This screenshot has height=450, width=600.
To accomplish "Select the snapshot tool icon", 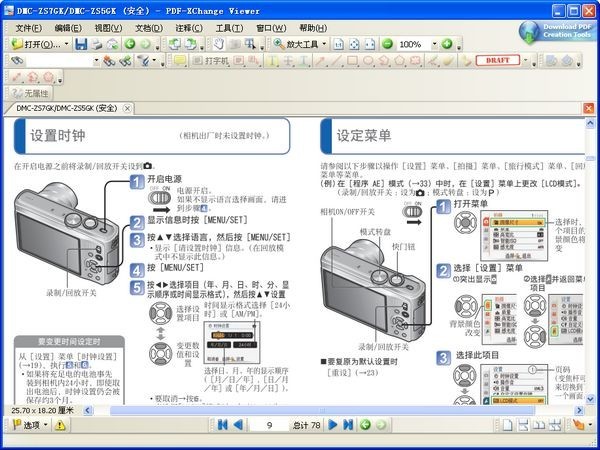I will pyautogui.click(x=234, y=44).
